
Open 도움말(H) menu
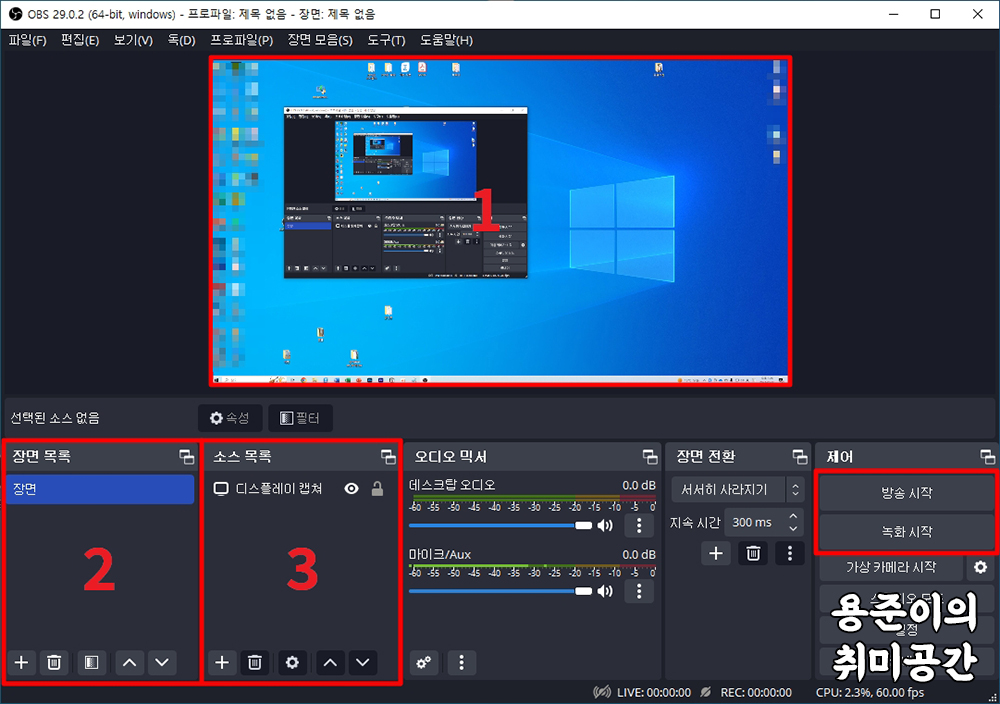point(446,40)
